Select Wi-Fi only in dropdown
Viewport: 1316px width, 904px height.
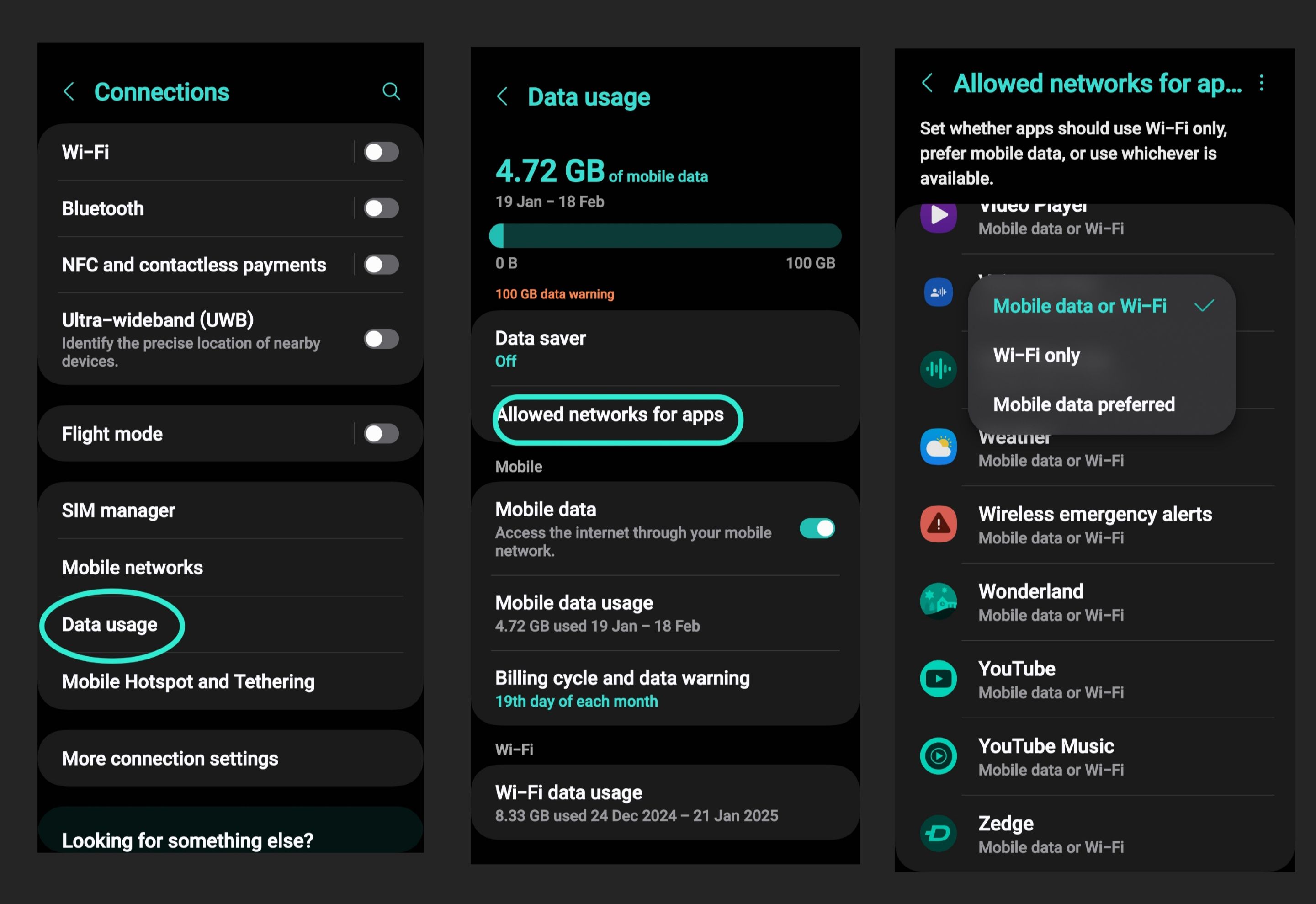point(1036,355)
